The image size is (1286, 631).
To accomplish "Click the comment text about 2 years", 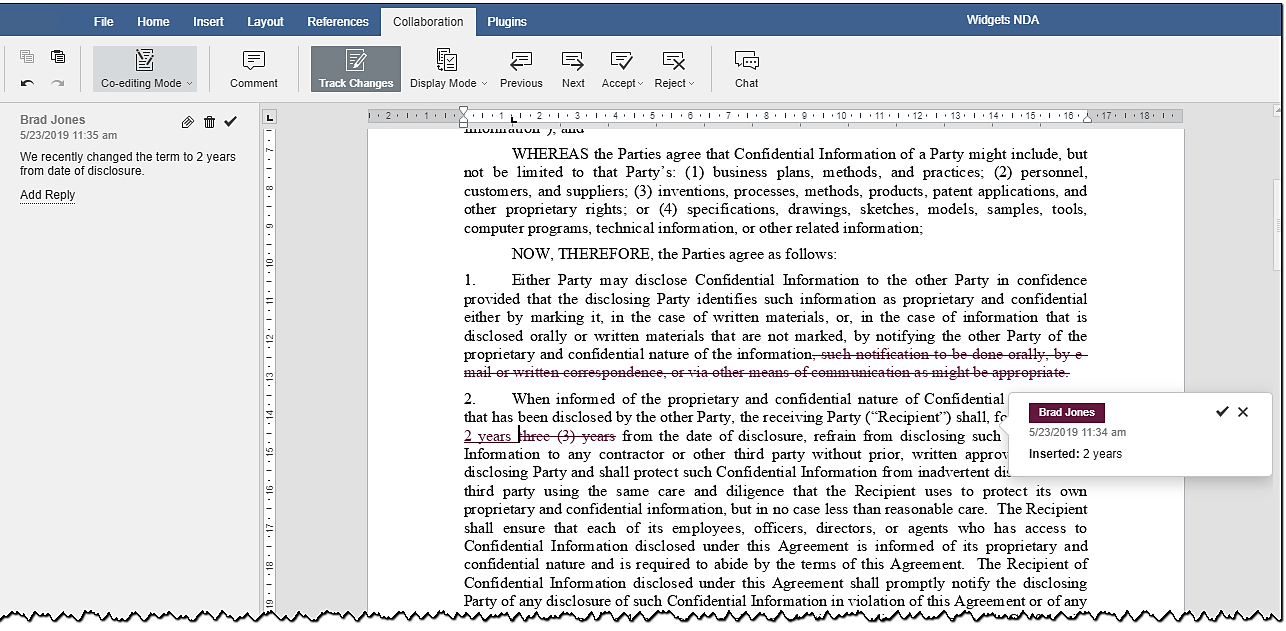I will click(128, 164).
